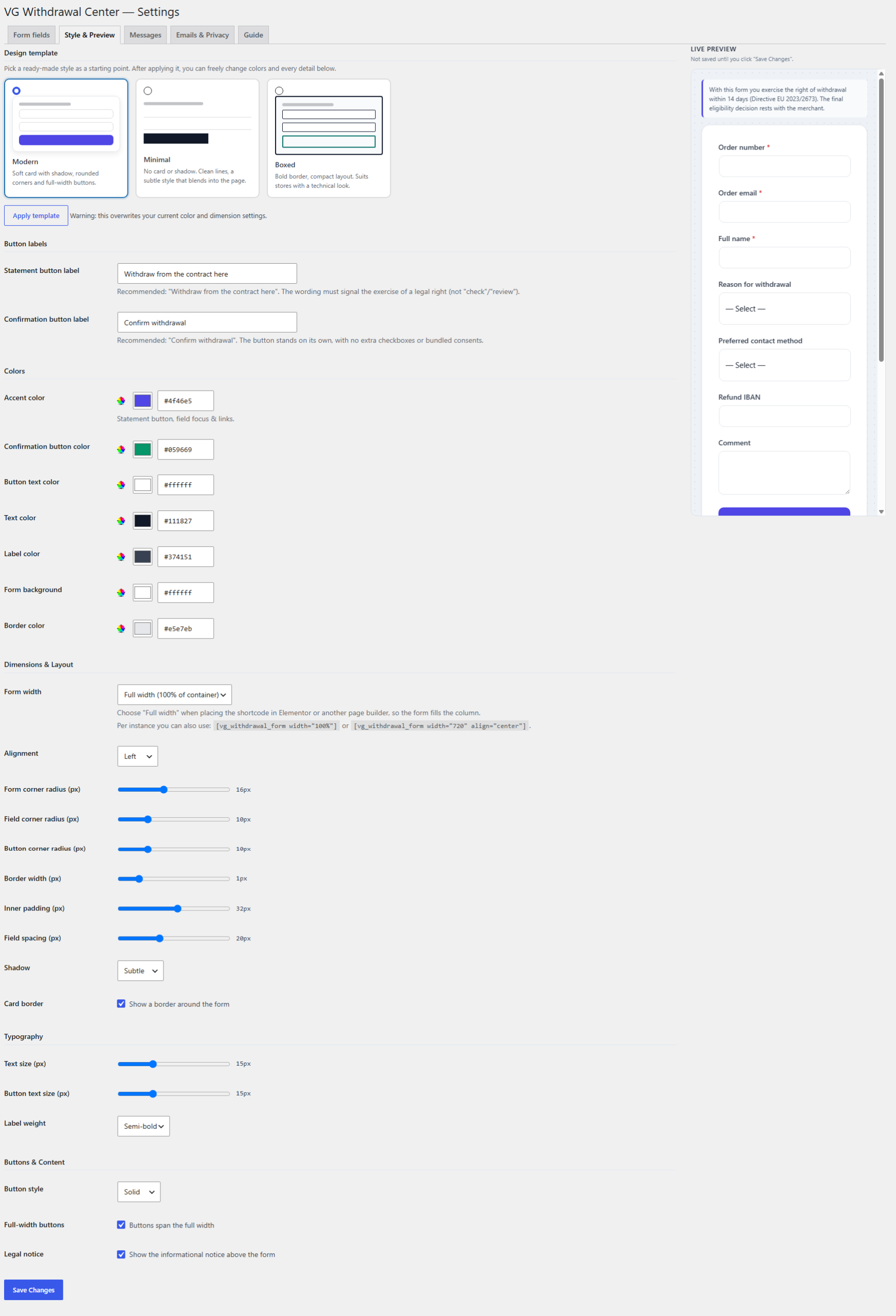Click the Save Changes button
The width and height of the screenshot is (896, 1316).
pyautogui.click(x=33, y=1290)
